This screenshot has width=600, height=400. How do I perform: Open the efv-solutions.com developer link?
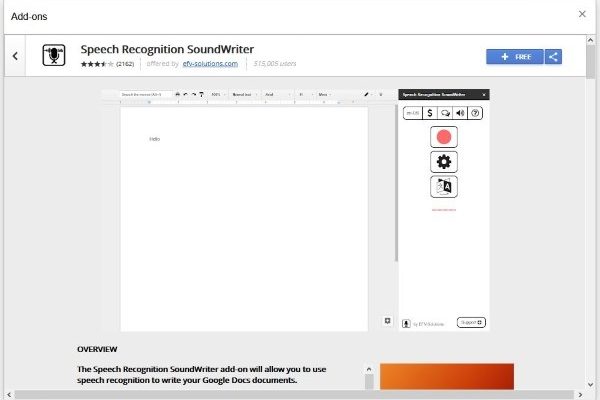tap(210, 64)
